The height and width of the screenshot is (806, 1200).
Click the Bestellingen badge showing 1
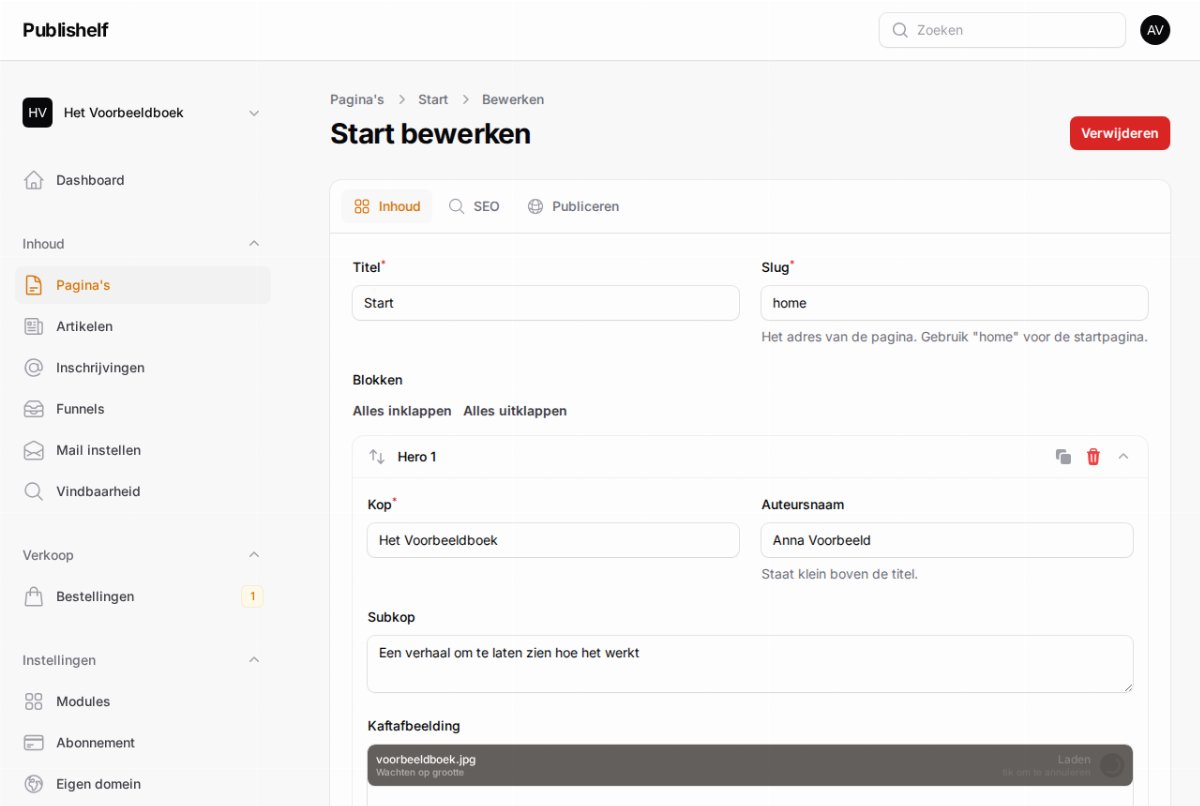coord(252,596)
